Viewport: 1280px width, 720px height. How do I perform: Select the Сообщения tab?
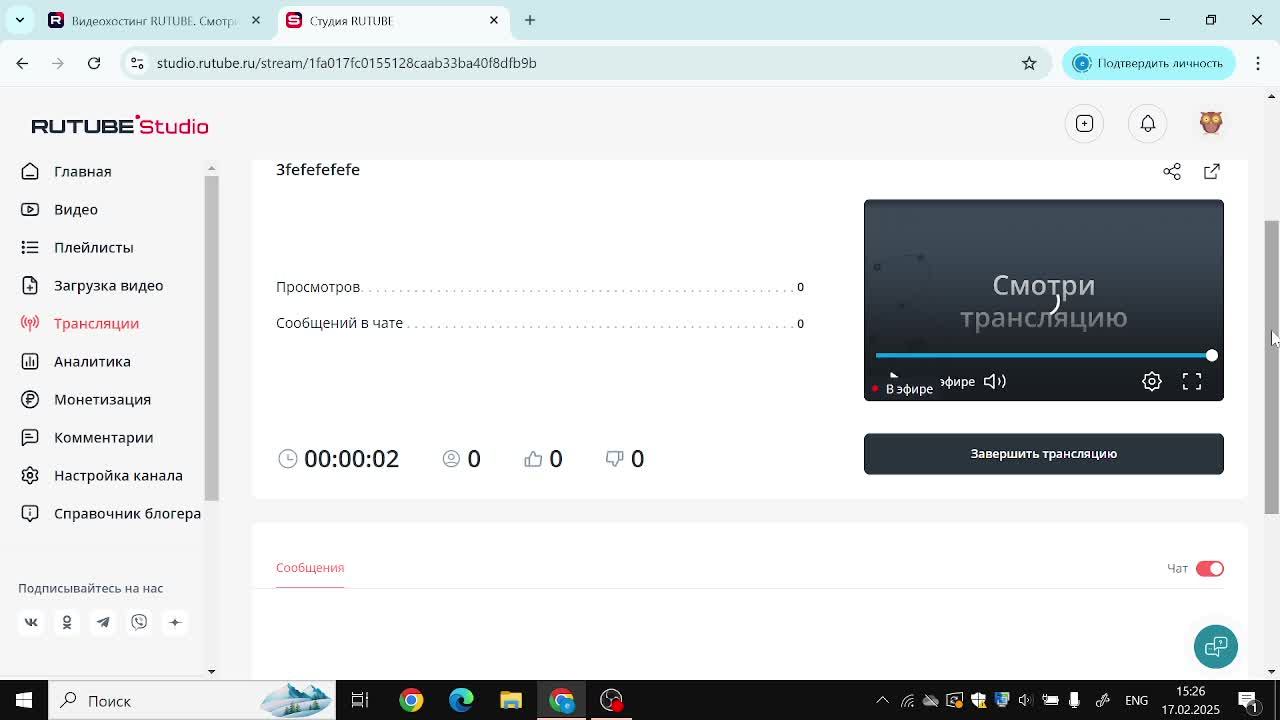click(x=310, y=567)
